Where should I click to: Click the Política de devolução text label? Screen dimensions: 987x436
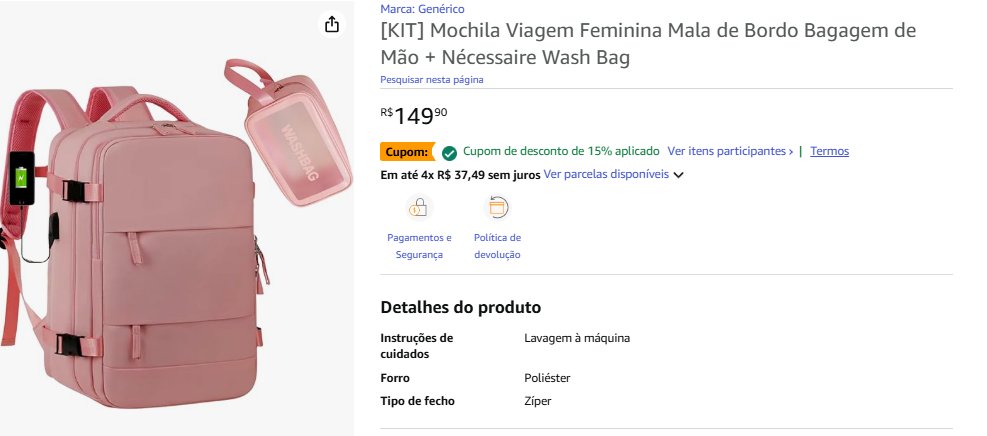pos(497,246)
